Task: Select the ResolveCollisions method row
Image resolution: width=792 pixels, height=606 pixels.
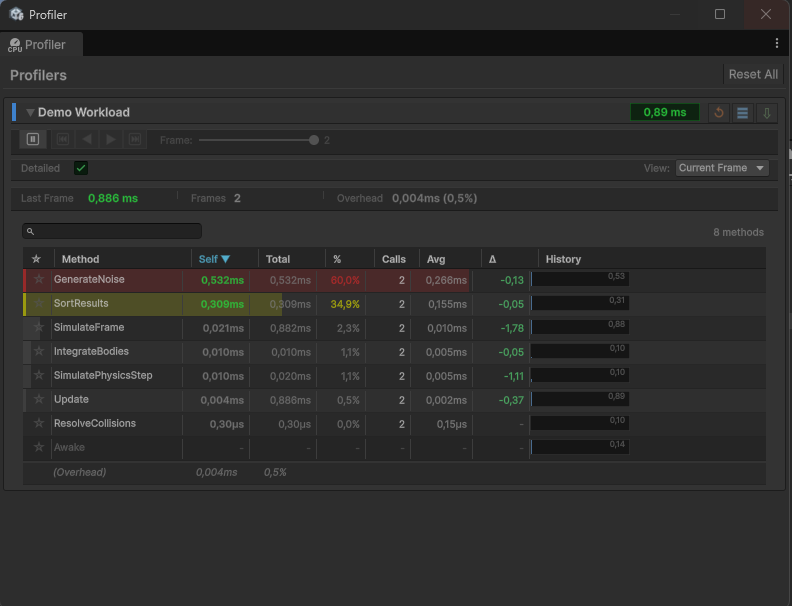Action: click(x=394, y=424)
